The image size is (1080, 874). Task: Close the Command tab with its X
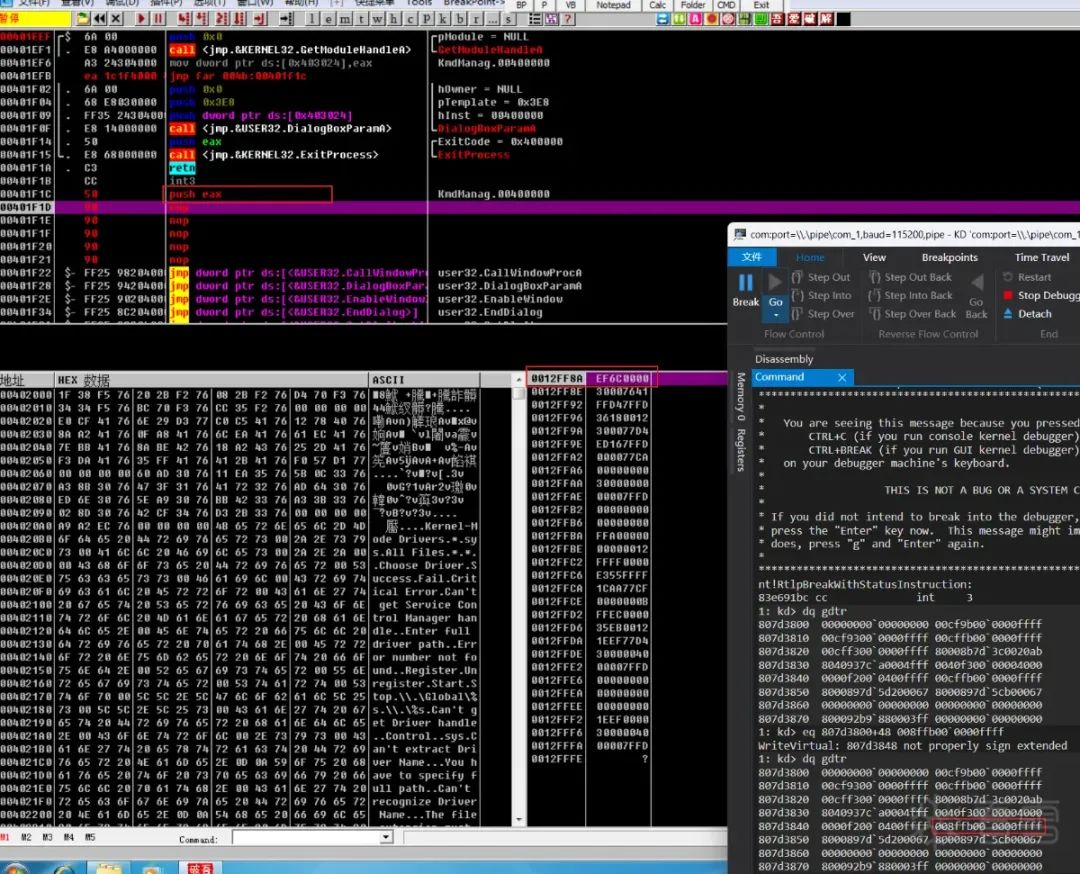pos(842,377)
